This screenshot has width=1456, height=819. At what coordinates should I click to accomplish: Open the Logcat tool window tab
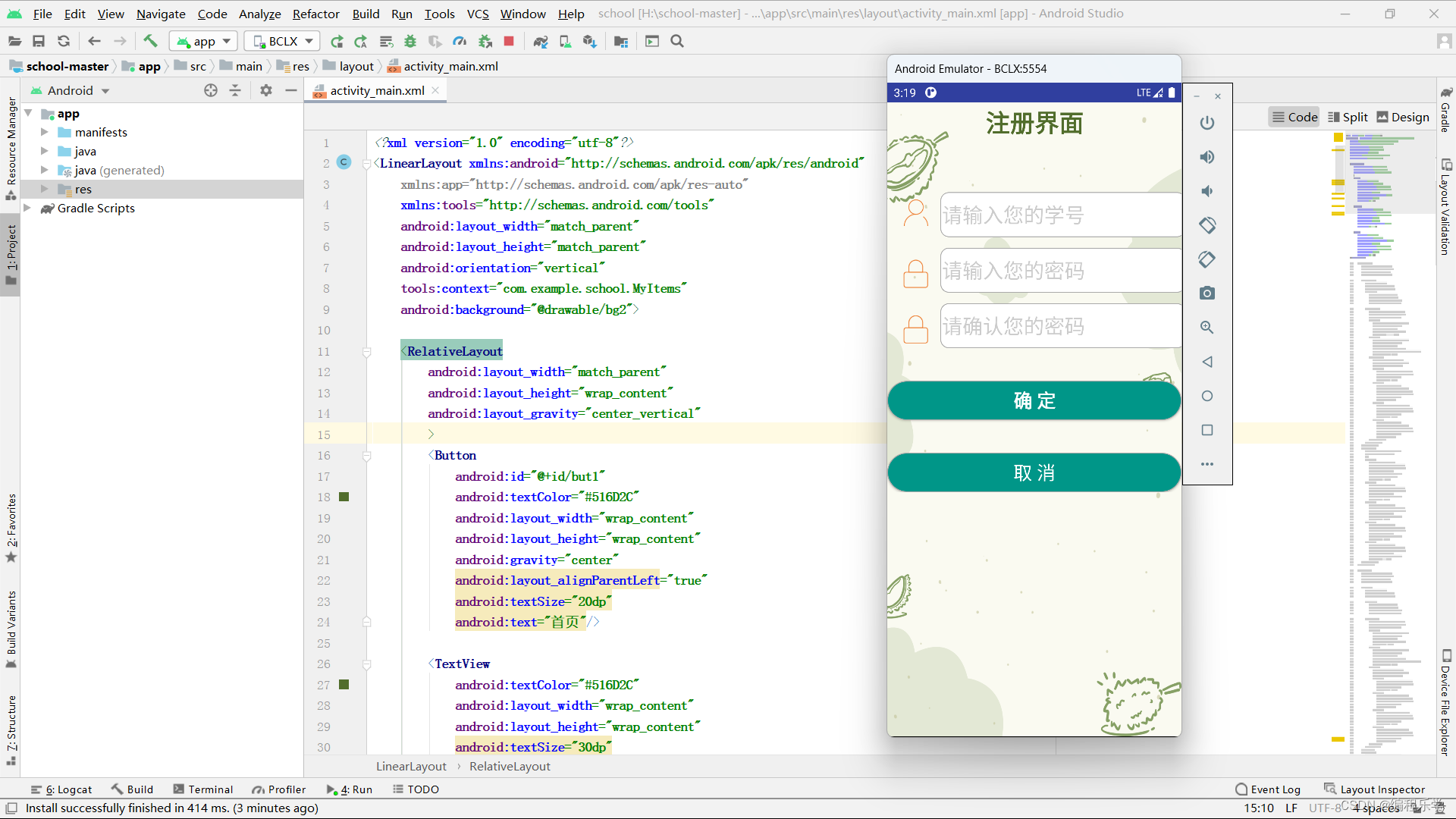pyautogui.click(x=61, y=789)
